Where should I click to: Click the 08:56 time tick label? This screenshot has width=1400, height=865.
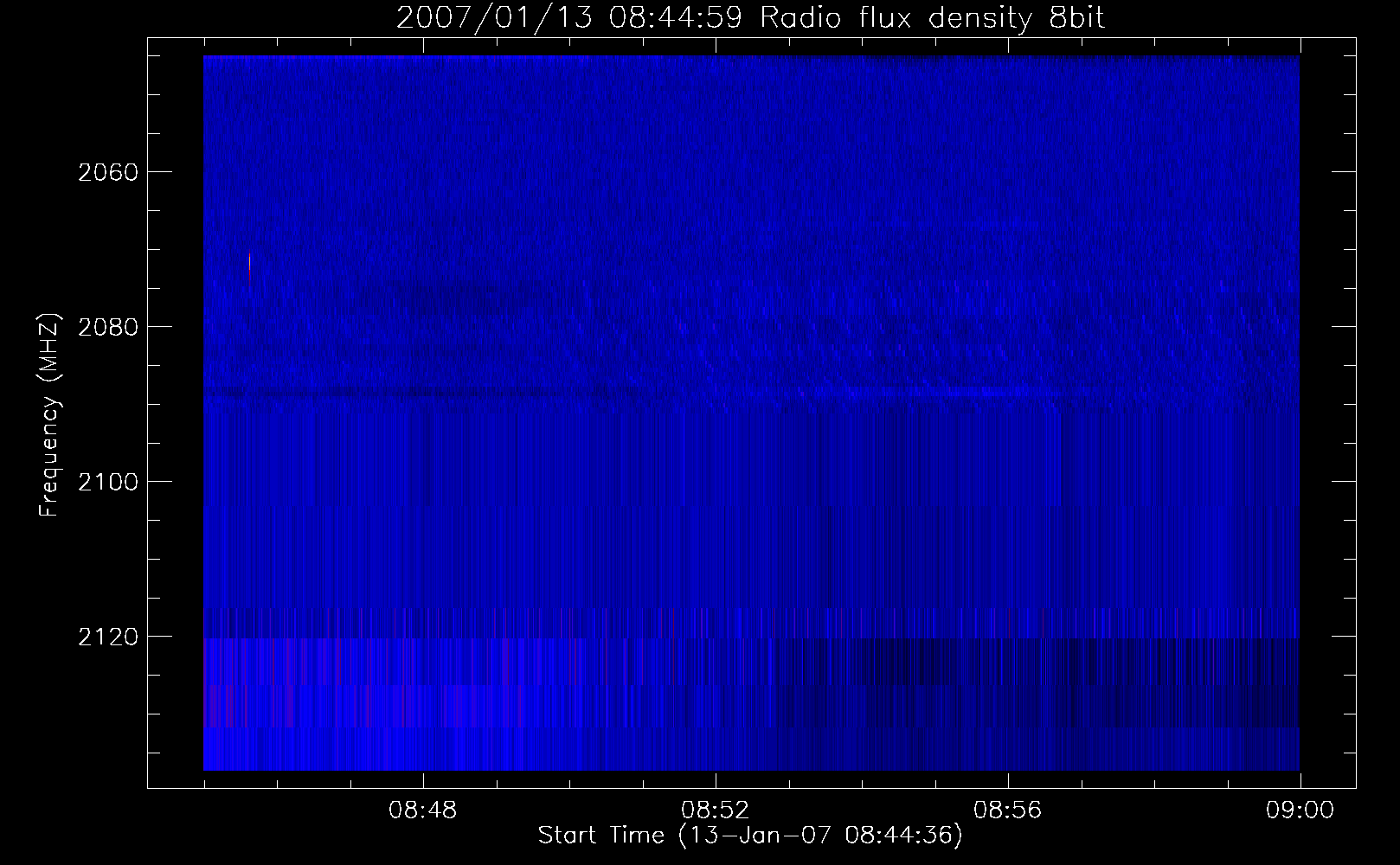(1008, 811)
